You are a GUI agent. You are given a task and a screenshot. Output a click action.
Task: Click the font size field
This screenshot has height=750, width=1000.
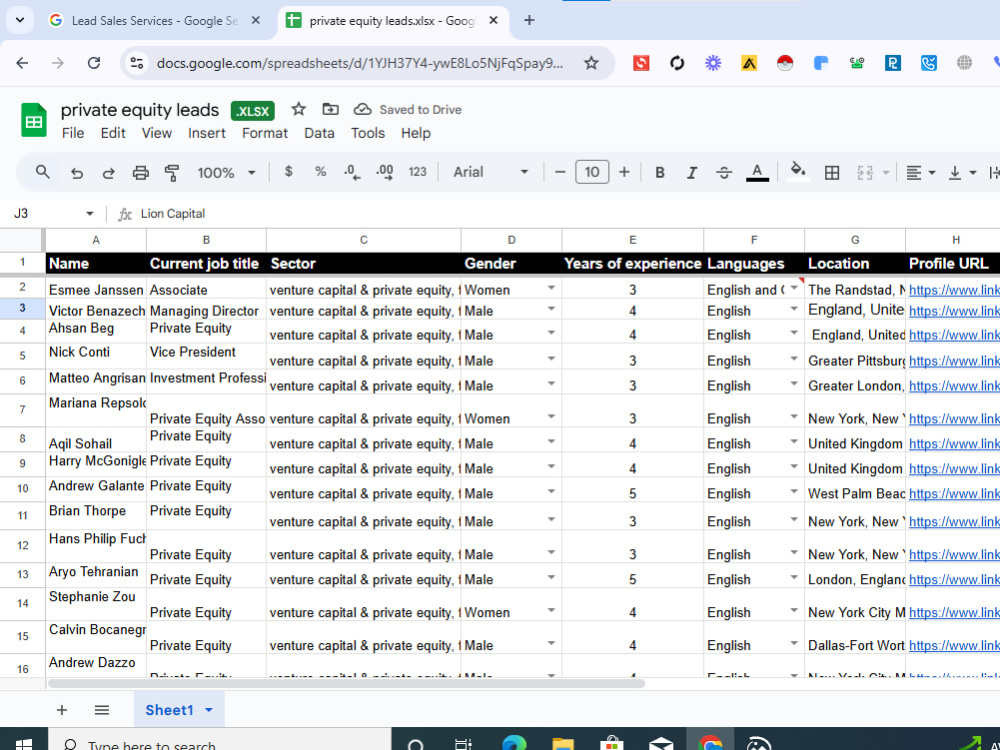tap(592, 172)
